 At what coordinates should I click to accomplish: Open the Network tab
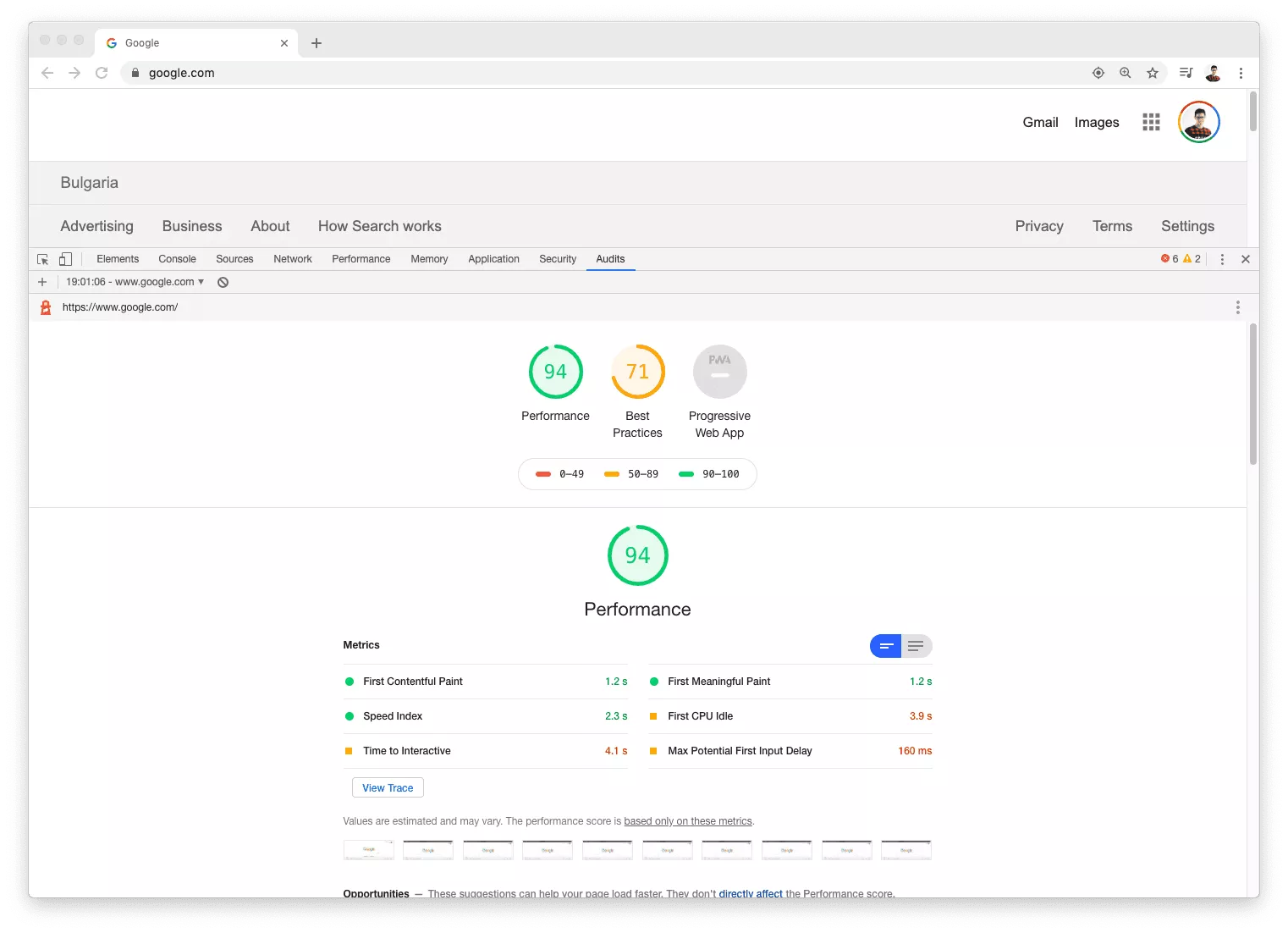tap(293, 259)
